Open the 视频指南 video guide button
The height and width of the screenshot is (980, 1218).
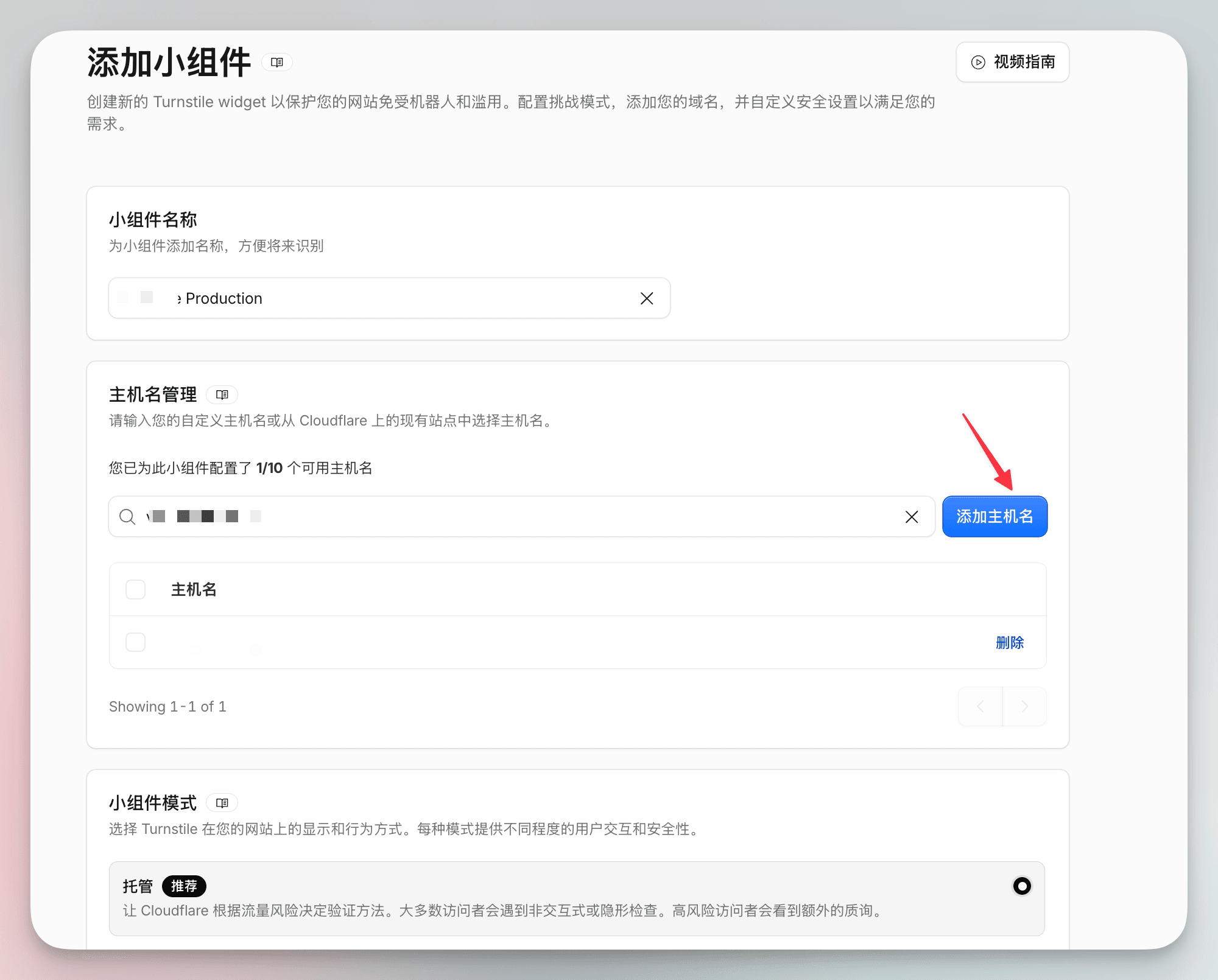(1012, 62)
